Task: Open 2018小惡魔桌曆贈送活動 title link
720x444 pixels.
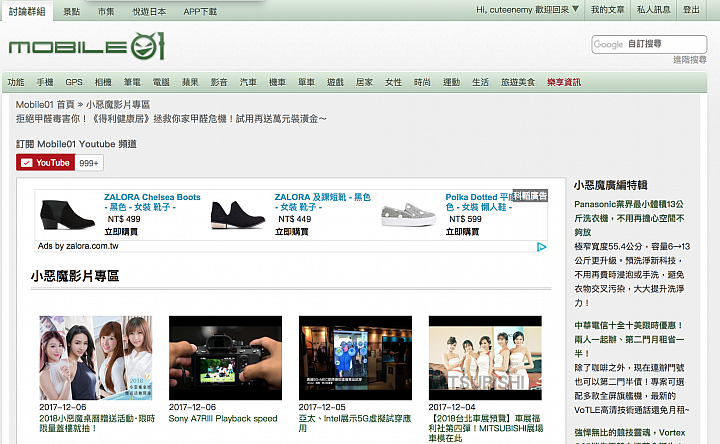Action: coord(97,423)
